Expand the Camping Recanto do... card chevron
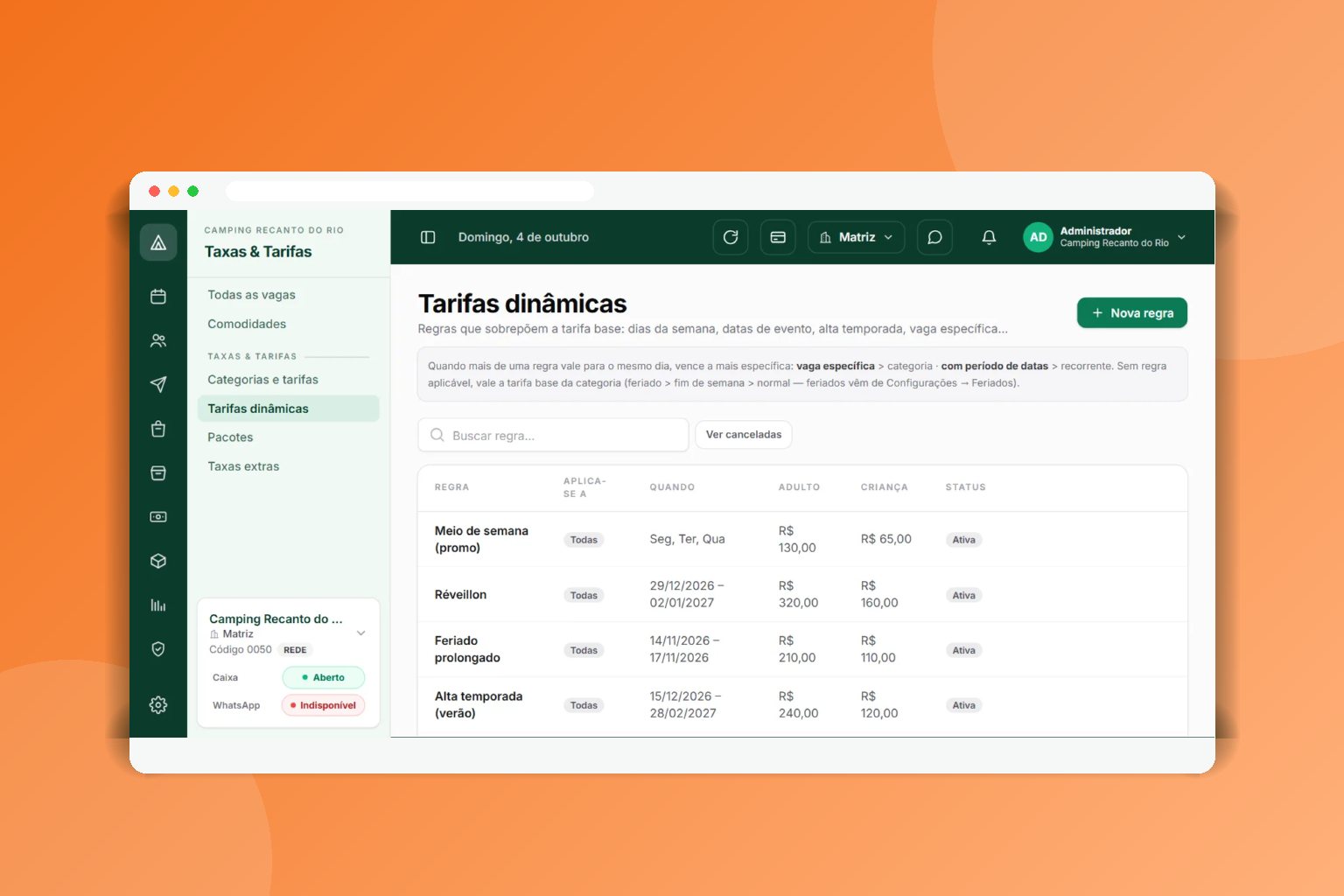Viewport: 1344px width, 896px height. click(360, 633)
